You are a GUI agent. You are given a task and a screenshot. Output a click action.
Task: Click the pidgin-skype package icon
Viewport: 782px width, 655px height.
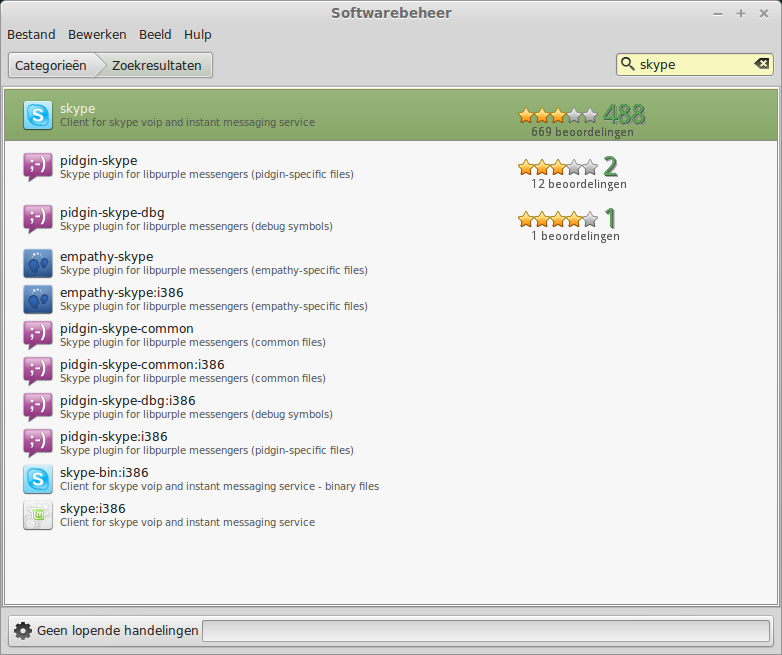[x=38, y=167]
